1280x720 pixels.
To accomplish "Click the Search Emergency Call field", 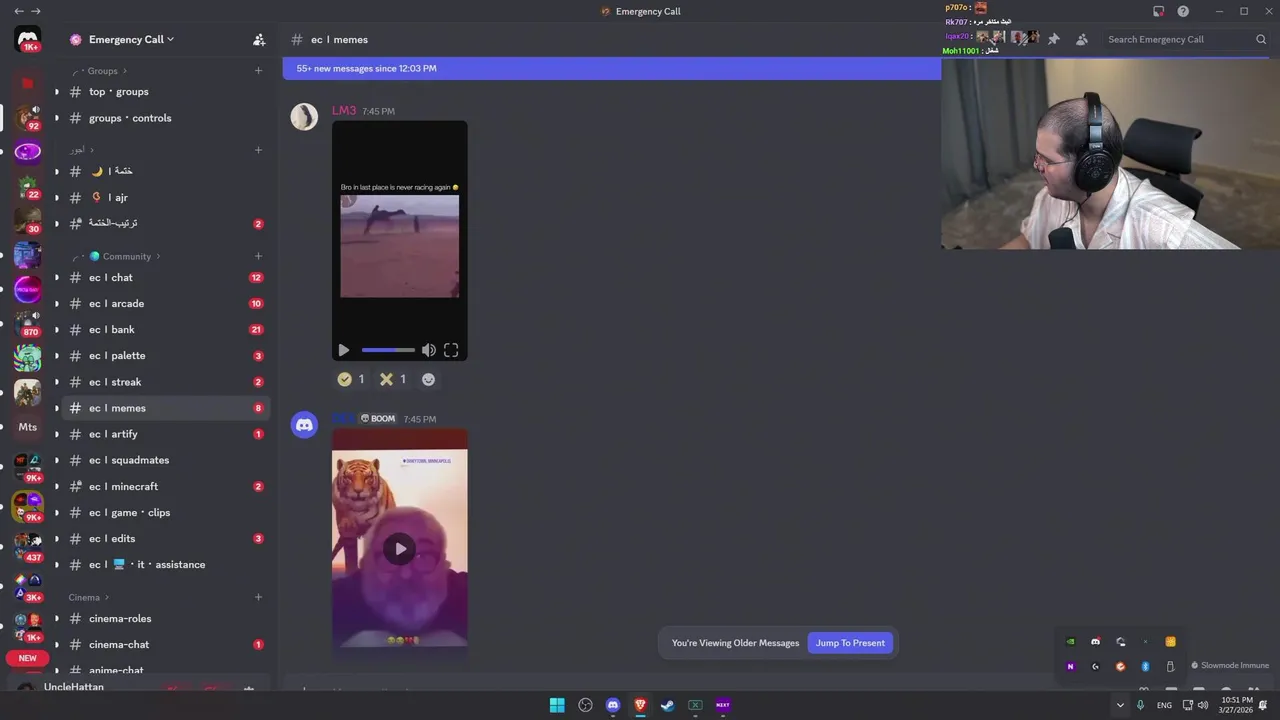I will point(1186,39).
